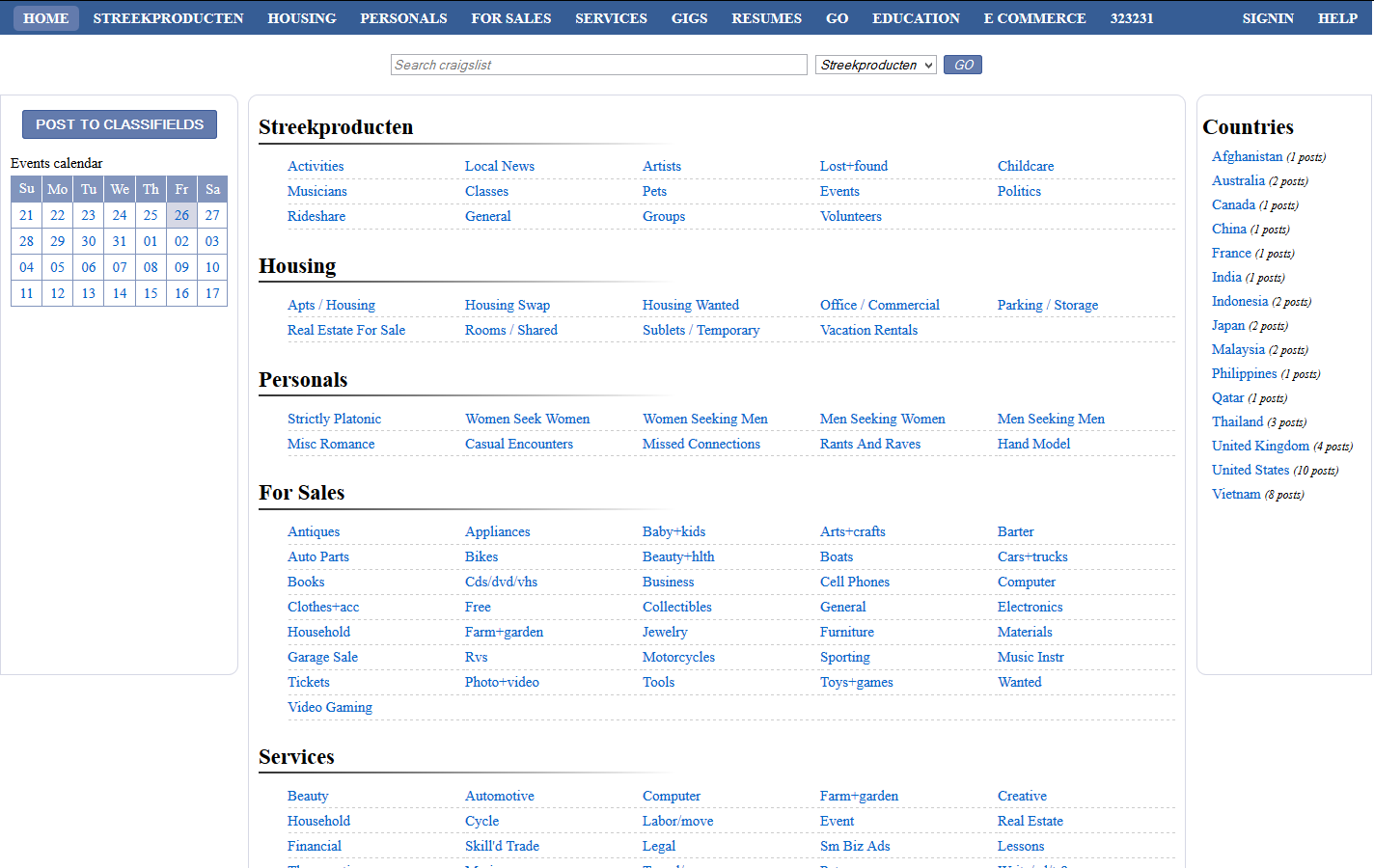The height and width of the screenshot is (868, 1374).
Task: Open the PERSONALS section from the navbar
Action: (403, 17)
